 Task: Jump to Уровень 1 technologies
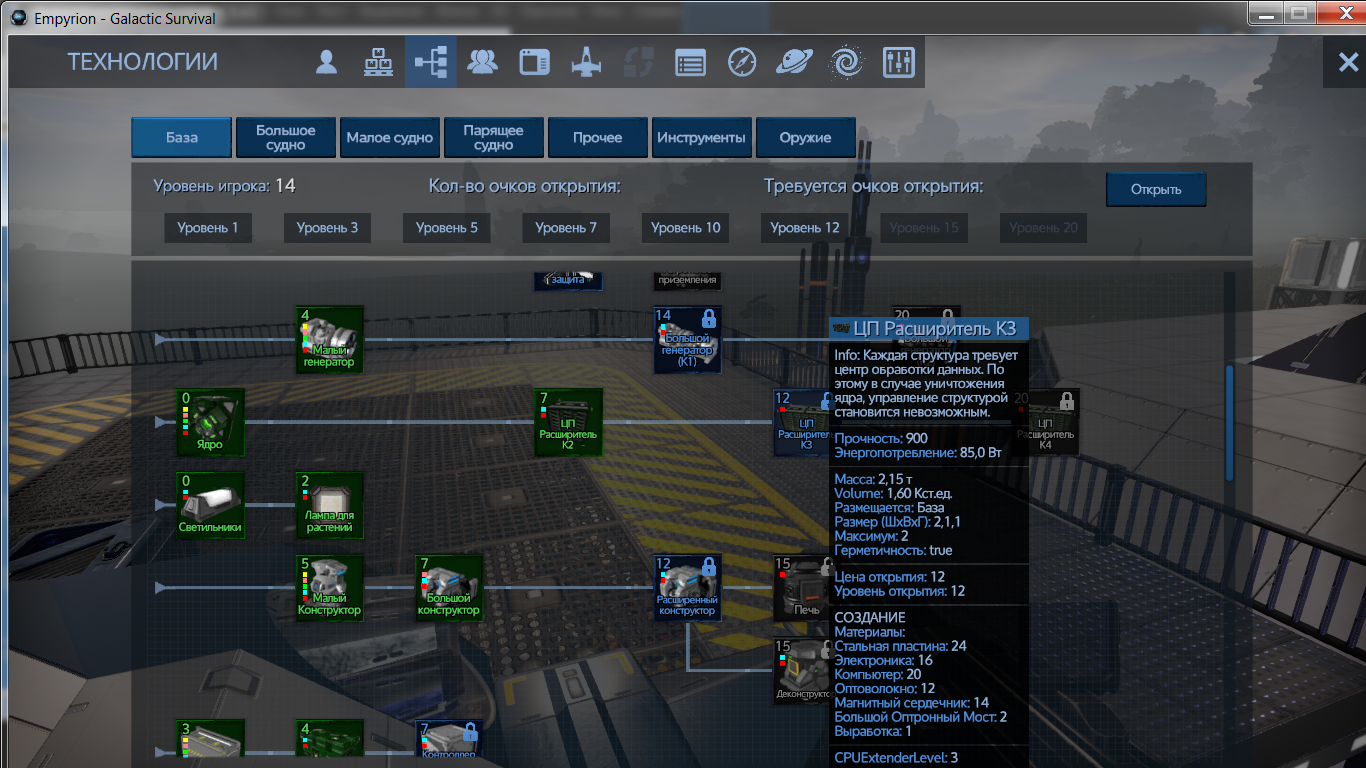point(208,228)
